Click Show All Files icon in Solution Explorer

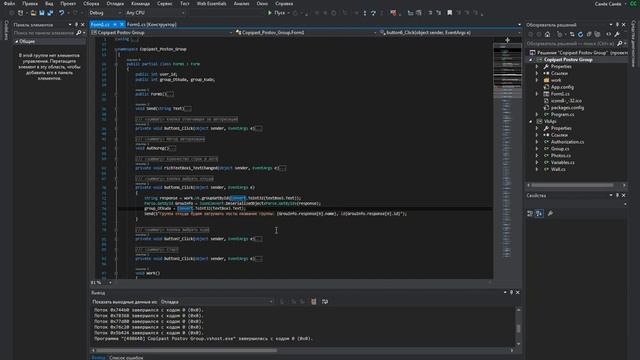tap(598, 34)
